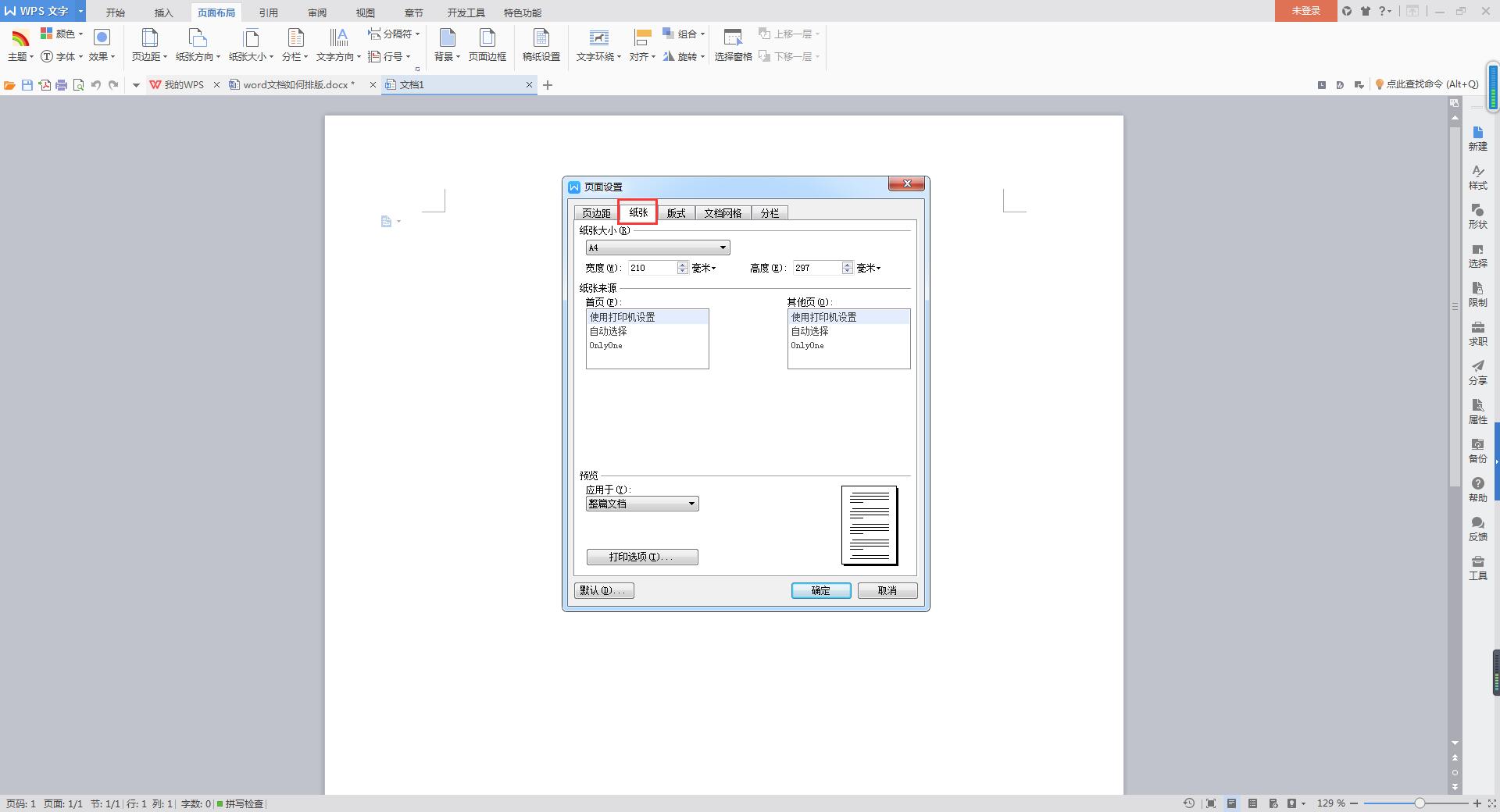
Task: Click the 取消 cancel button
Action: tap(887, 590)
